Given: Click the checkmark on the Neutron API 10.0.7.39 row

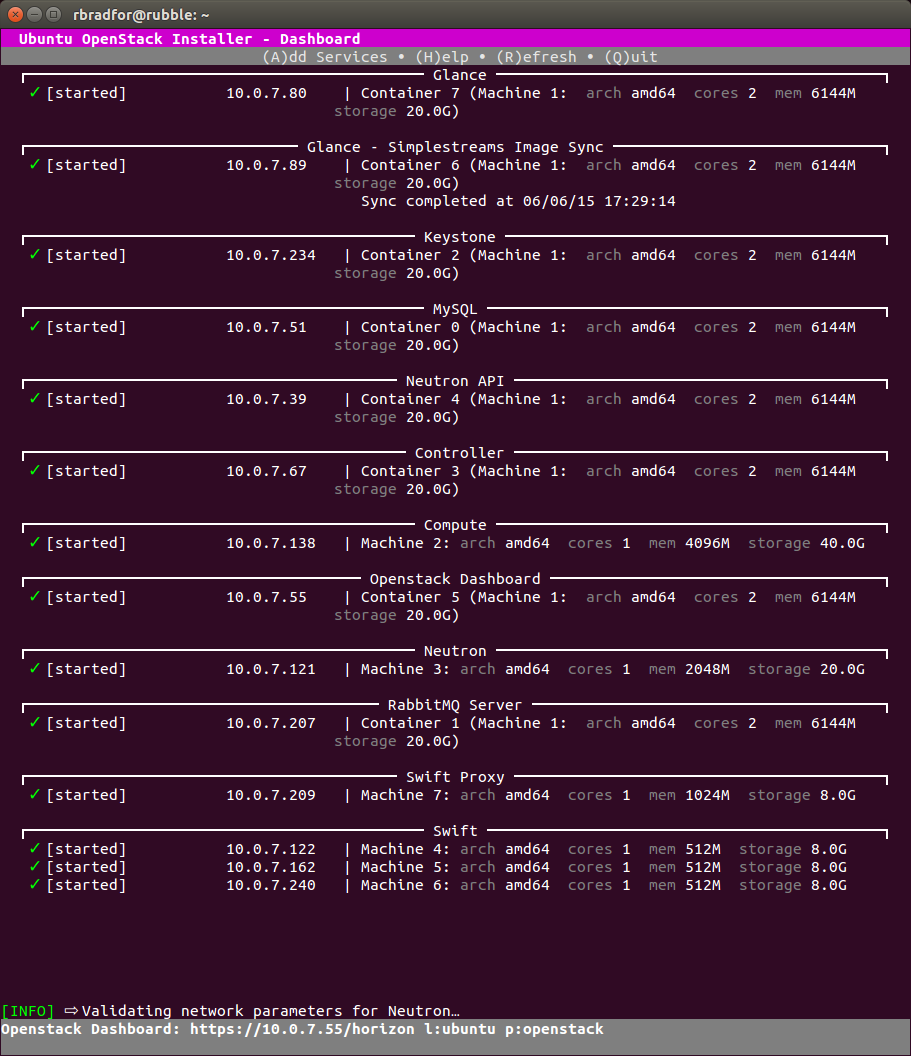Looking at the screenshot, I should point(35,399).
